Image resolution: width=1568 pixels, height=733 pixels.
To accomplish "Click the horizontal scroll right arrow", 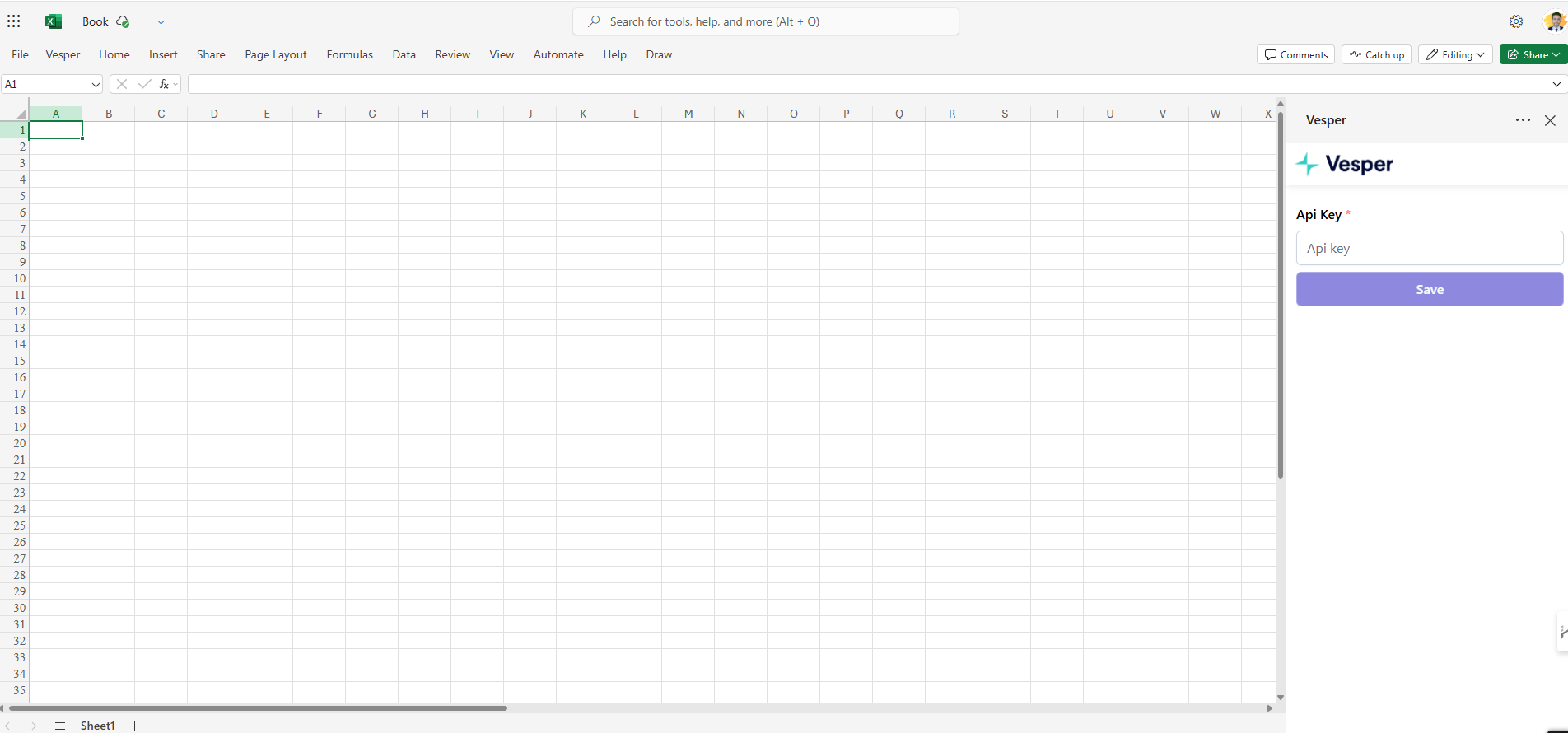I will [x=1270, y=708].
